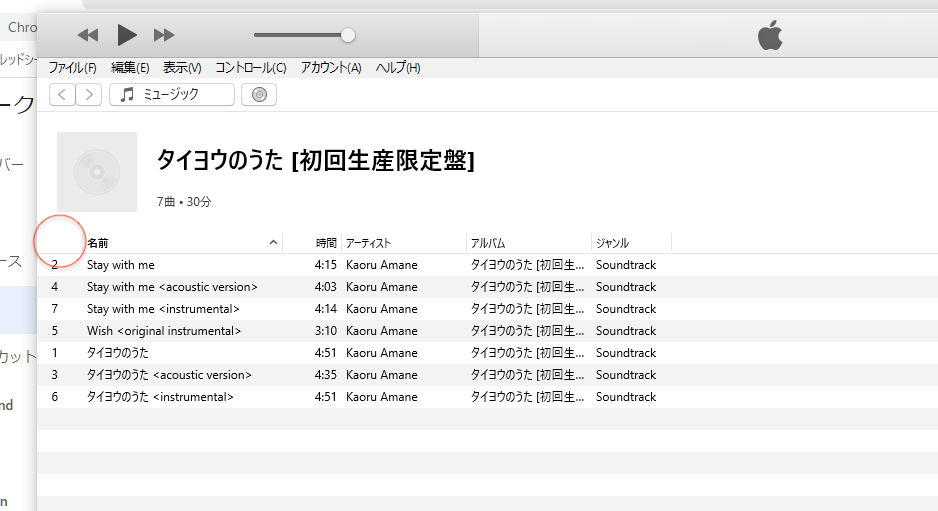Click the CD disc icon button
Screen dimensions: 938x511
[259, 95]
